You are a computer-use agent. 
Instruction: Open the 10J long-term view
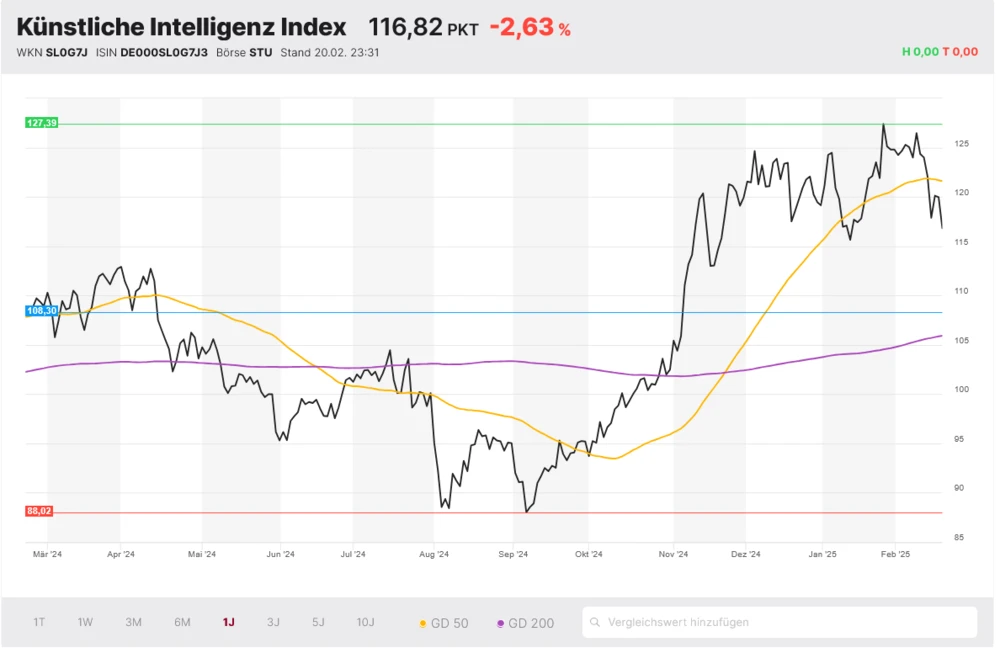click(365, 622)
